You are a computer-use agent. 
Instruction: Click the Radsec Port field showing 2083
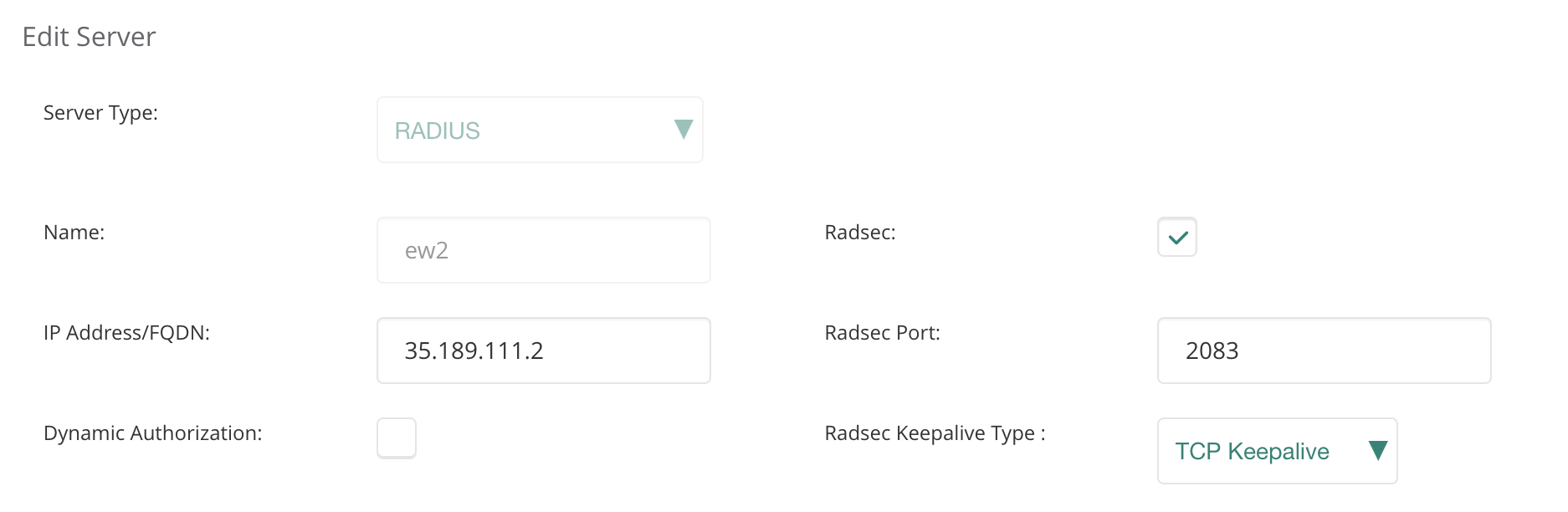pos(1324,351)
